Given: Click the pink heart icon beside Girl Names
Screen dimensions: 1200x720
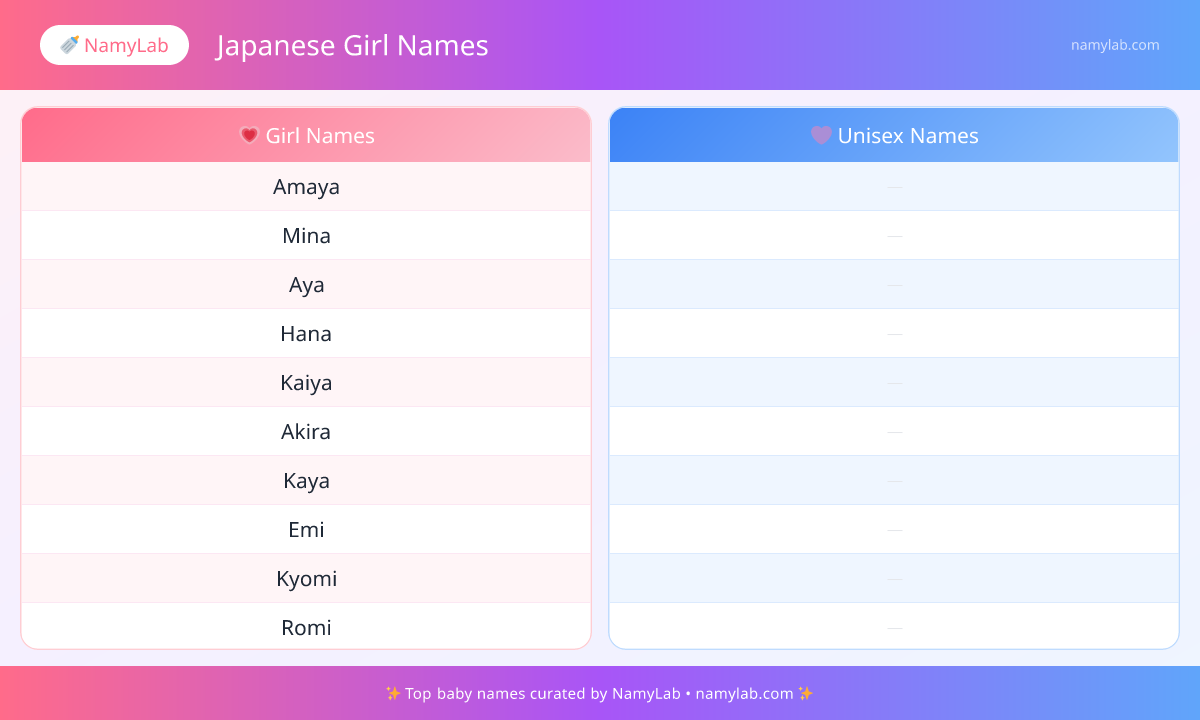Looking at the screenshot, I should 249,135.
